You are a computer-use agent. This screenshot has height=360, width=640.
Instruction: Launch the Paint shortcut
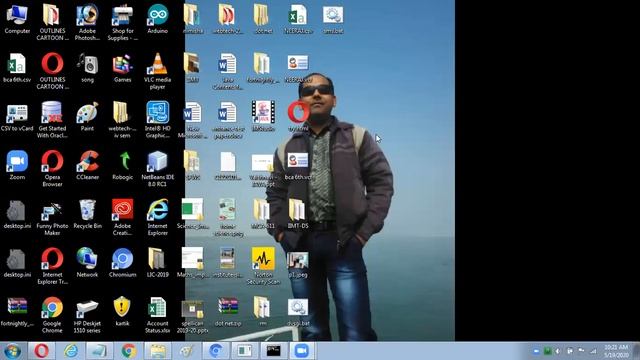click(x=87, y=117)
